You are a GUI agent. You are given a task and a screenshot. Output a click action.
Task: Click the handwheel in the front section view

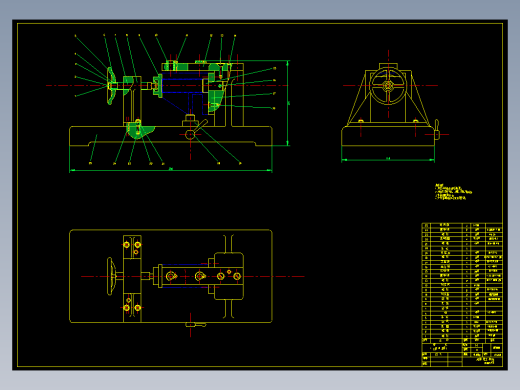[111, 86]
